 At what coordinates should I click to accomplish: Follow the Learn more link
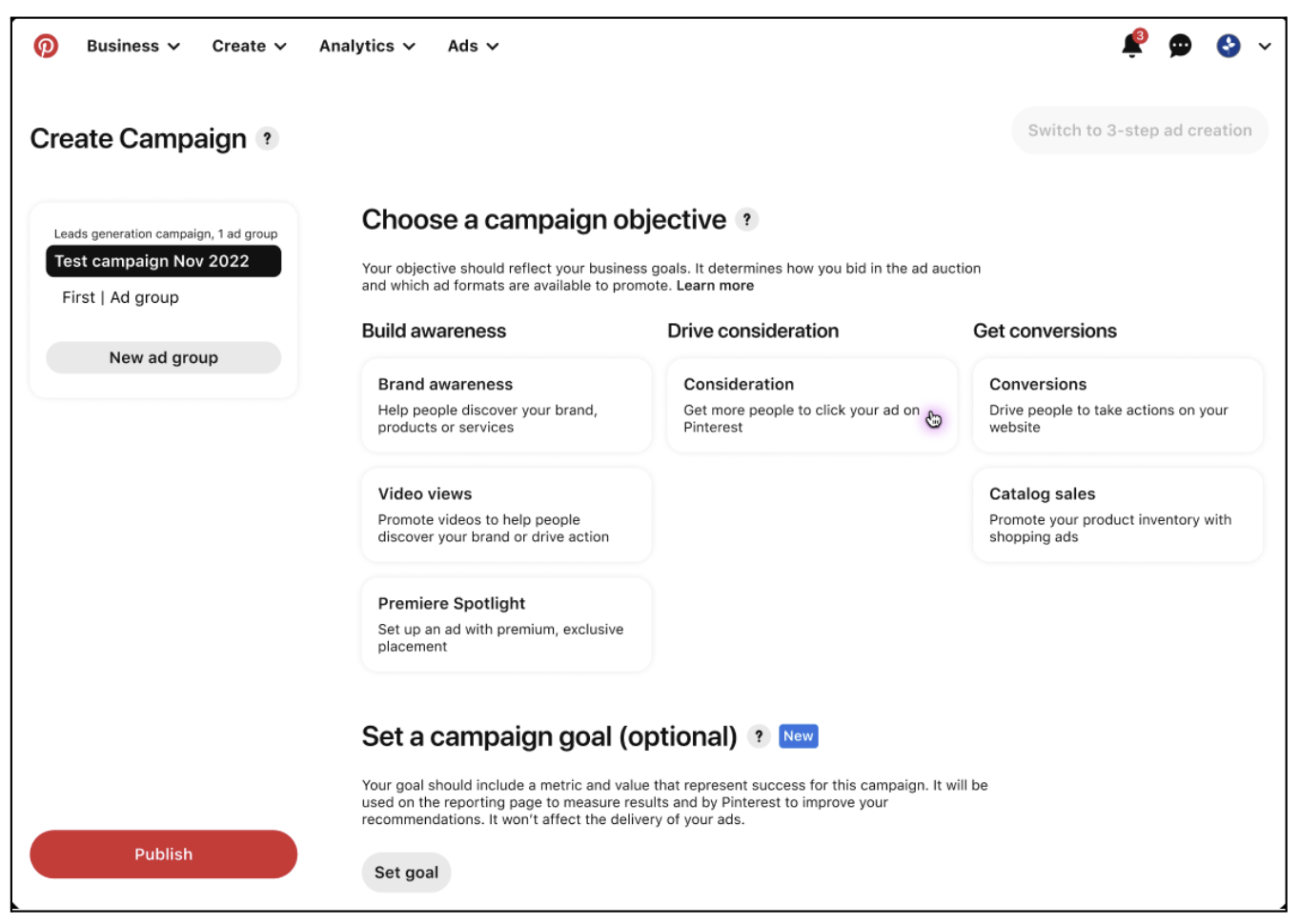point(715,286)
